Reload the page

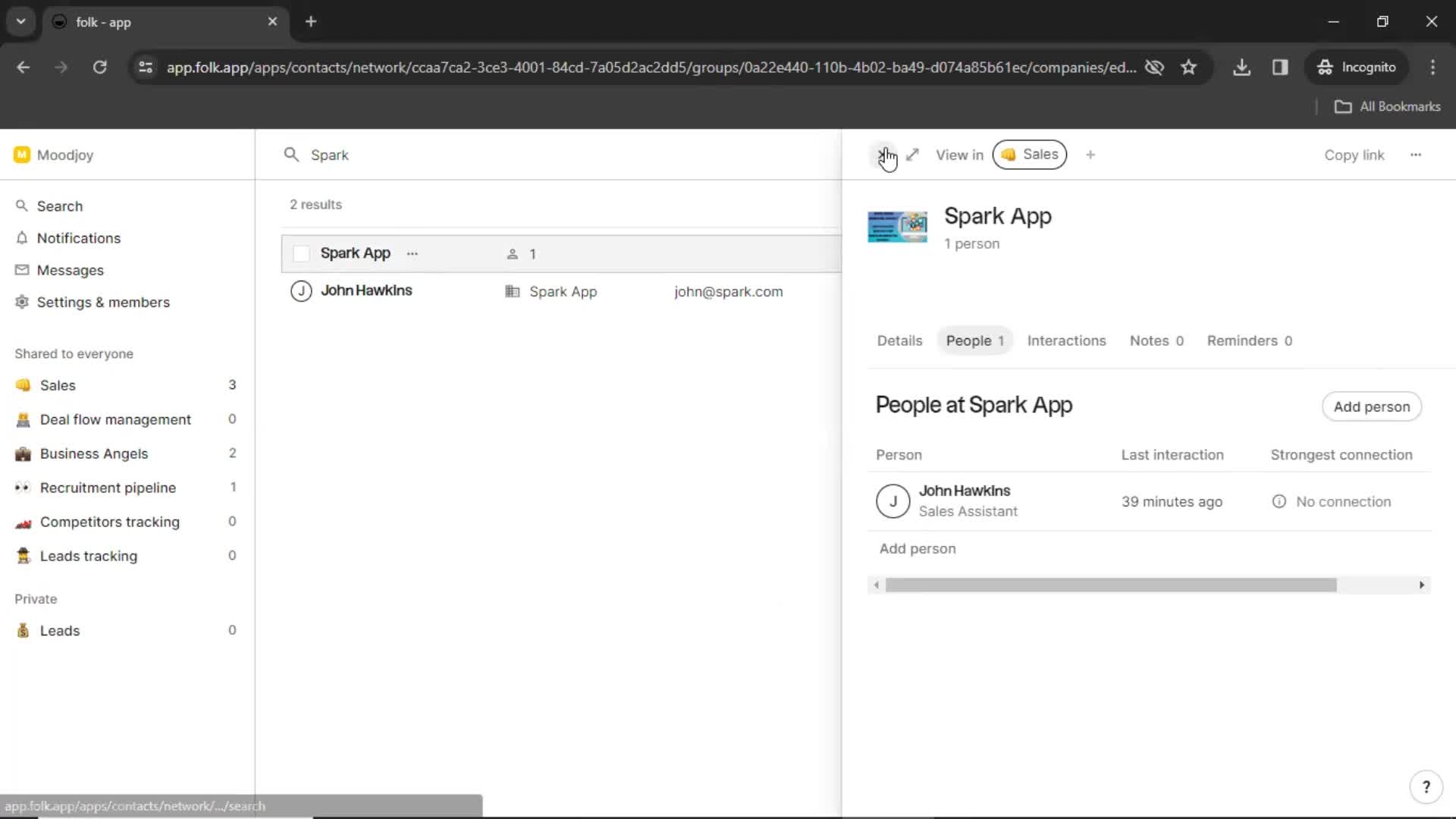tap(99, 67)
